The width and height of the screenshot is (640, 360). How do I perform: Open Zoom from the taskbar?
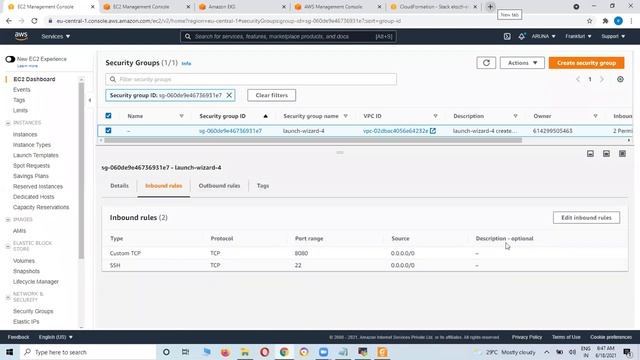click(x=323, y=352)
